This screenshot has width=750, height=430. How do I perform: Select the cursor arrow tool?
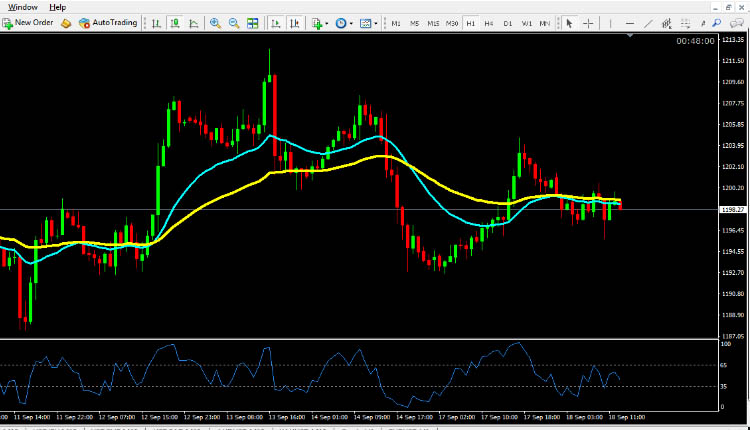coord(569,22)
